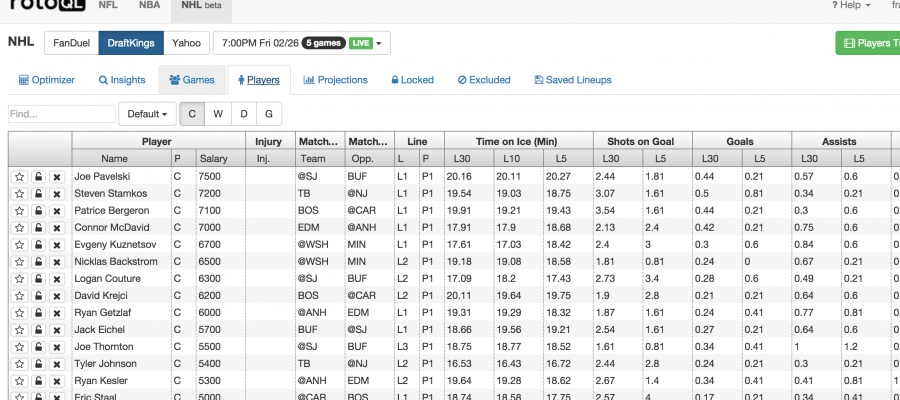Select FanDuel site button

tap(71, 43)
